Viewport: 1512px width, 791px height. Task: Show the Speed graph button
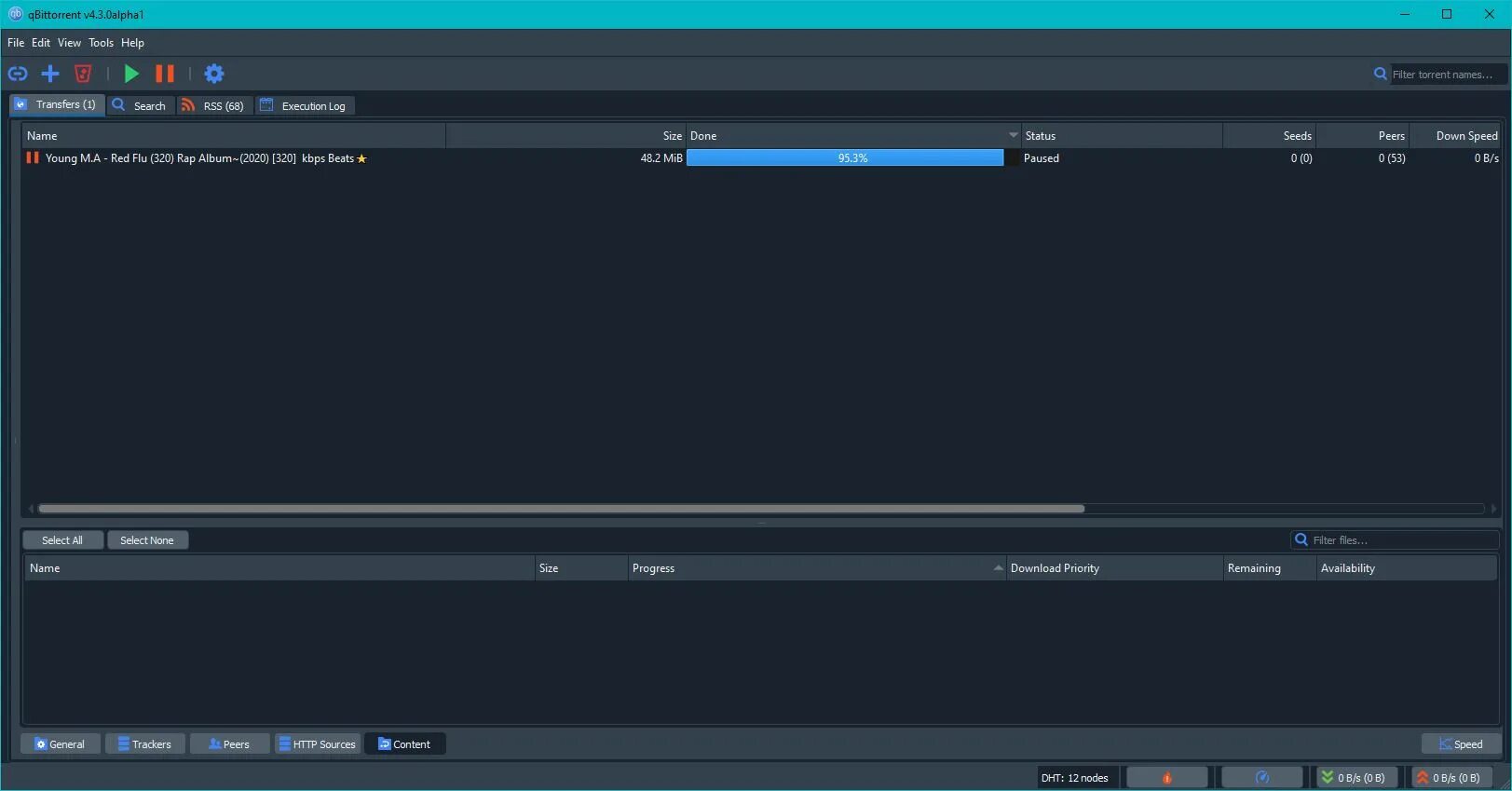(1461, 744)
